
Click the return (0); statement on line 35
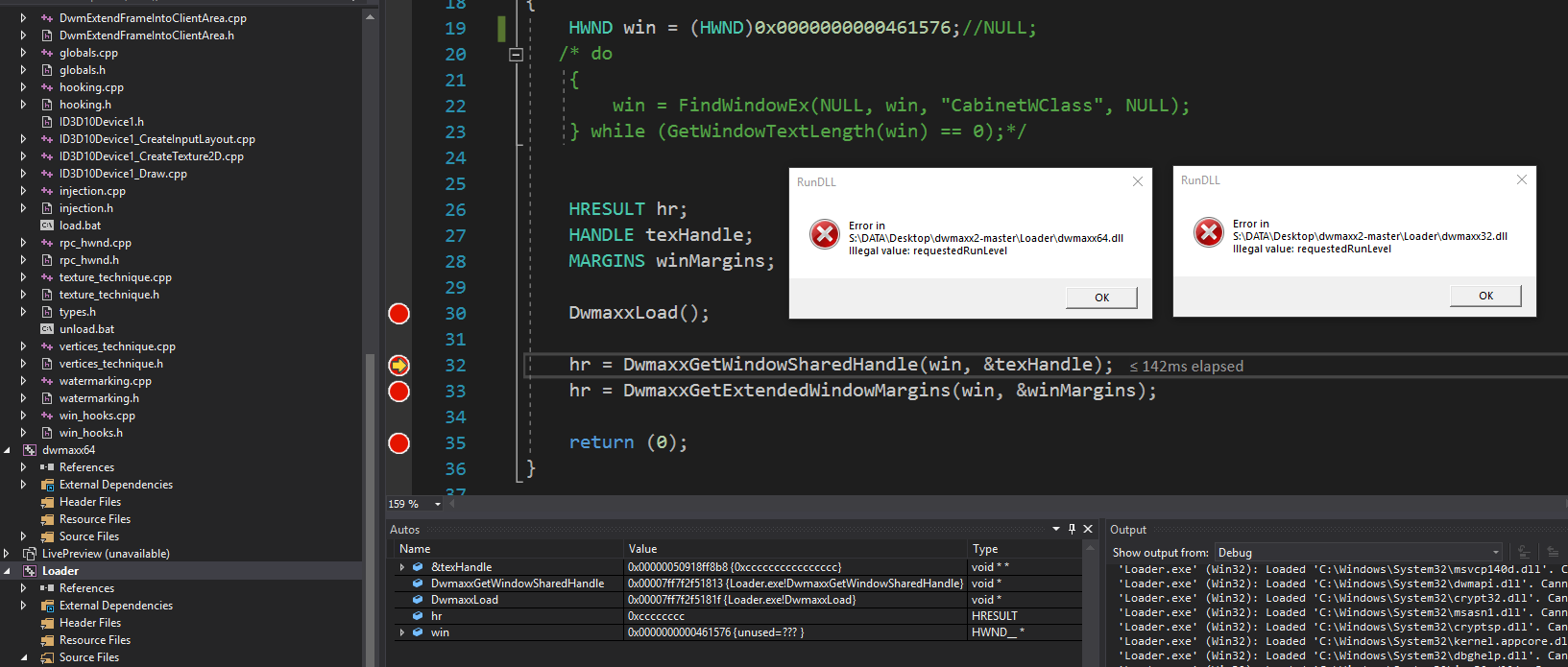(x=629, y=442)
